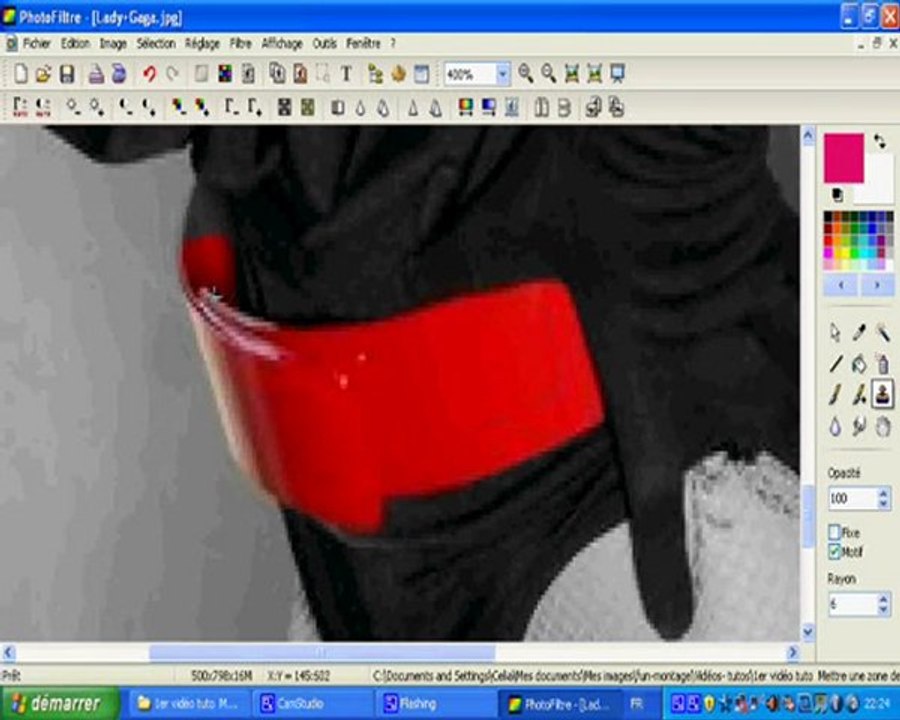Decrease Rayon value with down arrow
Viewport: 900px width, 720px height.
click(883, 610)
